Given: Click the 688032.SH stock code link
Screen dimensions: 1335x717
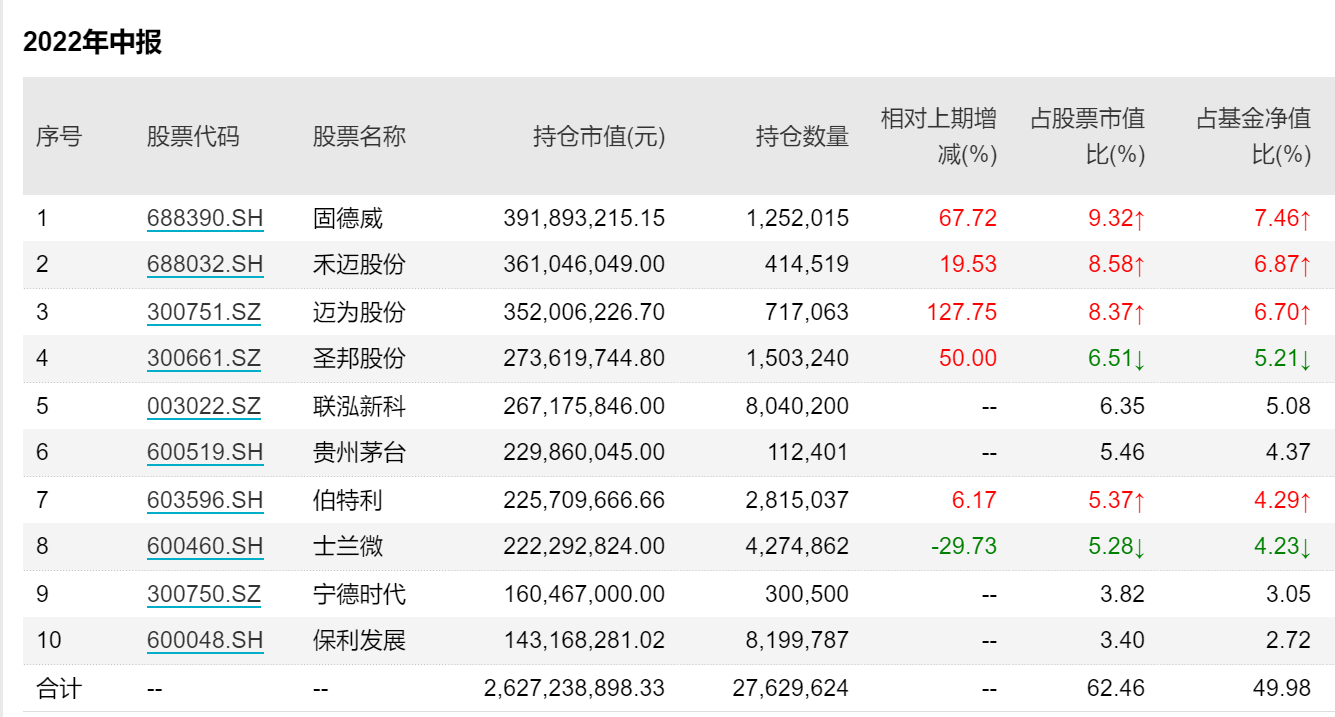Looking at the screenshot, I should 205,265.
